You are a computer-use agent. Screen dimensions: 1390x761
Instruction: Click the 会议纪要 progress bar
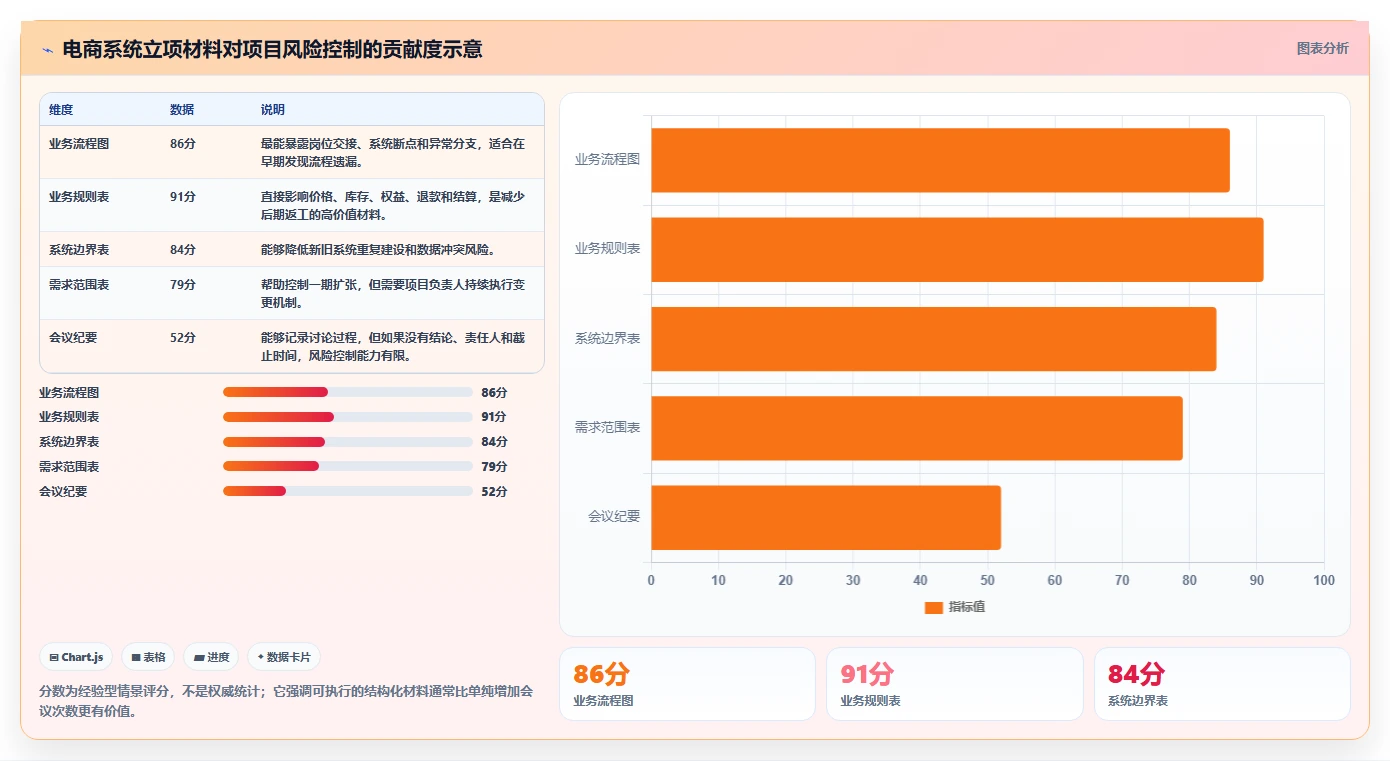(x=347, y=491)
